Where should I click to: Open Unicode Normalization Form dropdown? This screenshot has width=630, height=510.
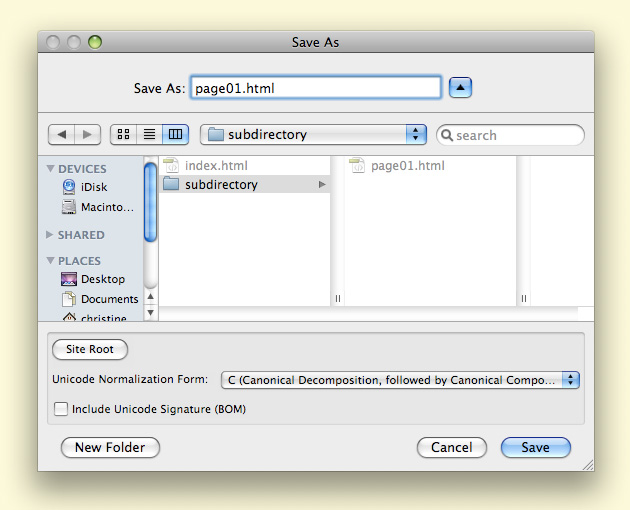(400, 380)
